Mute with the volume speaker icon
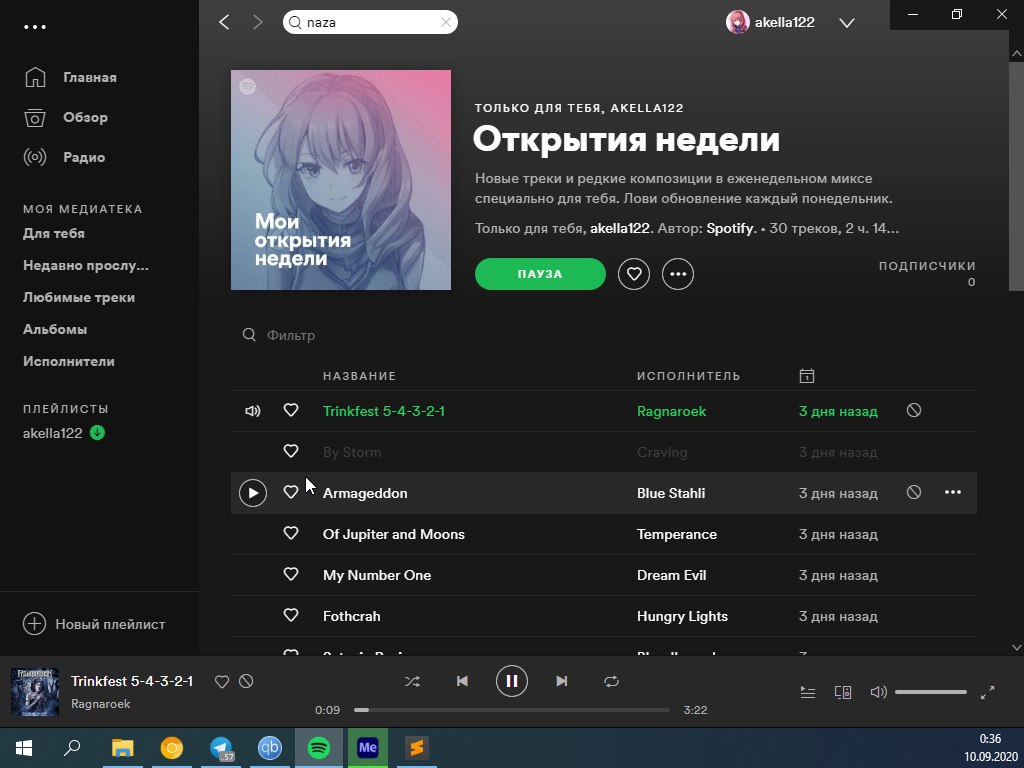Image resolution: width=1024 pixels, height=768 pixels. 878,692
